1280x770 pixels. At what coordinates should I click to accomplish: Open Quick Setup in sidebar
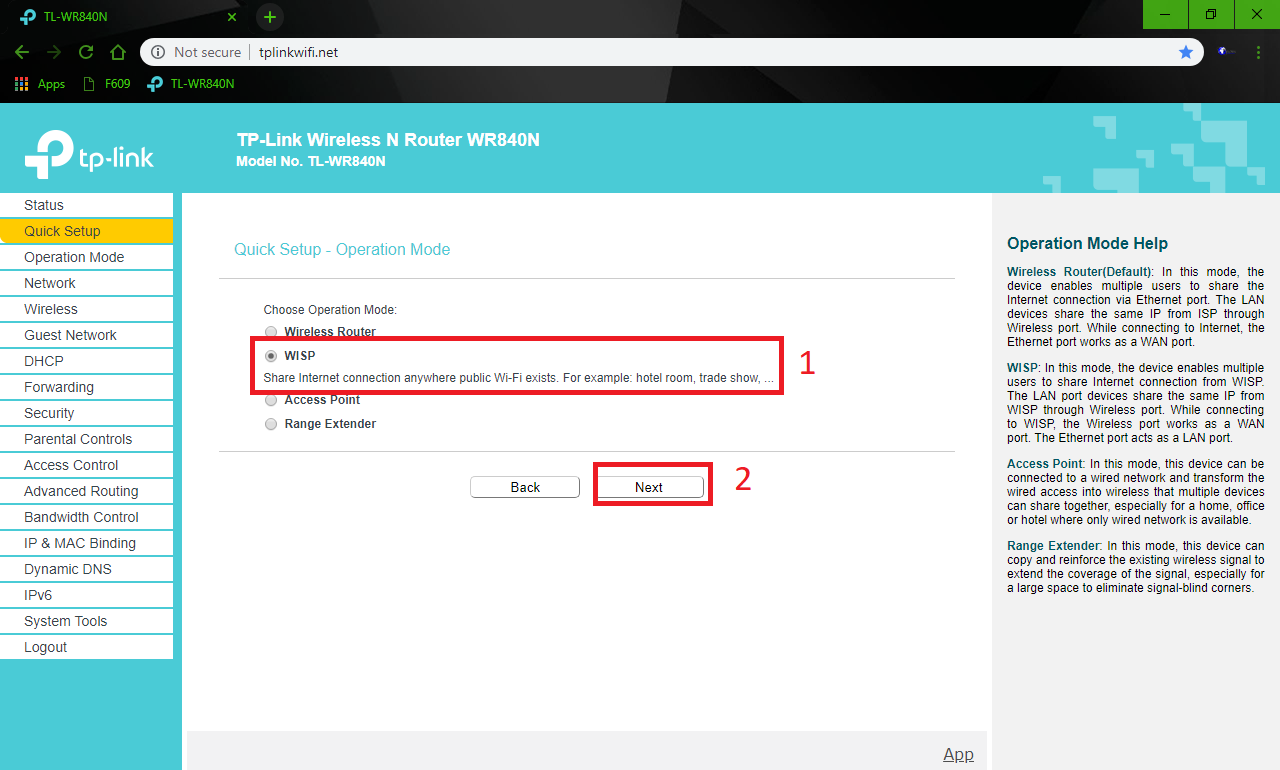pos(86,231)
